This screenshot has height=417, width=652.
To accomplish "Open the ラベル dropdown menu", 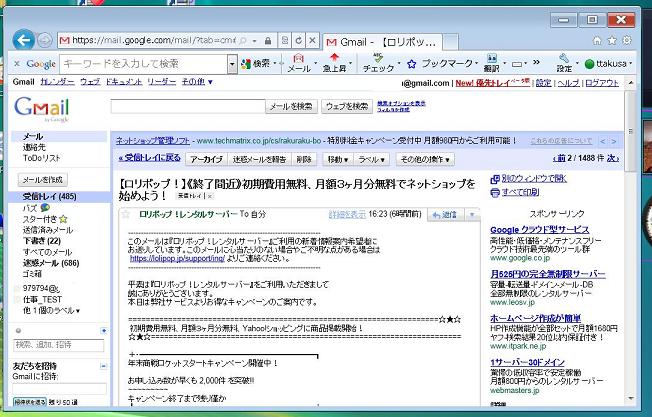I will (x=371, y=159).
